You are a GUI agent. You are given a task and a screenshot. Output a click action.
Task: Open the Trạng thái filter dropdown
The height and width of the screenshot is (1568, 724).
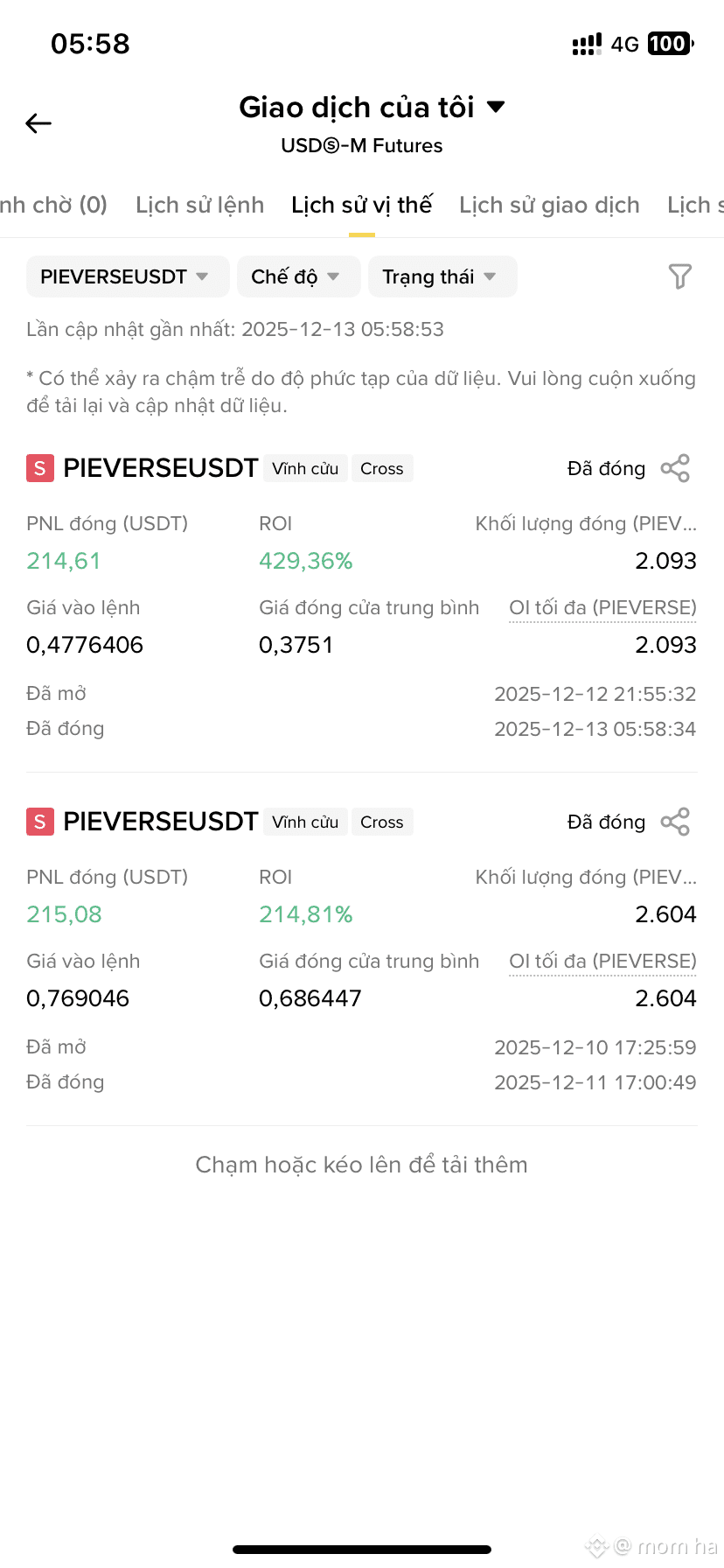click(x=442, y=276)
